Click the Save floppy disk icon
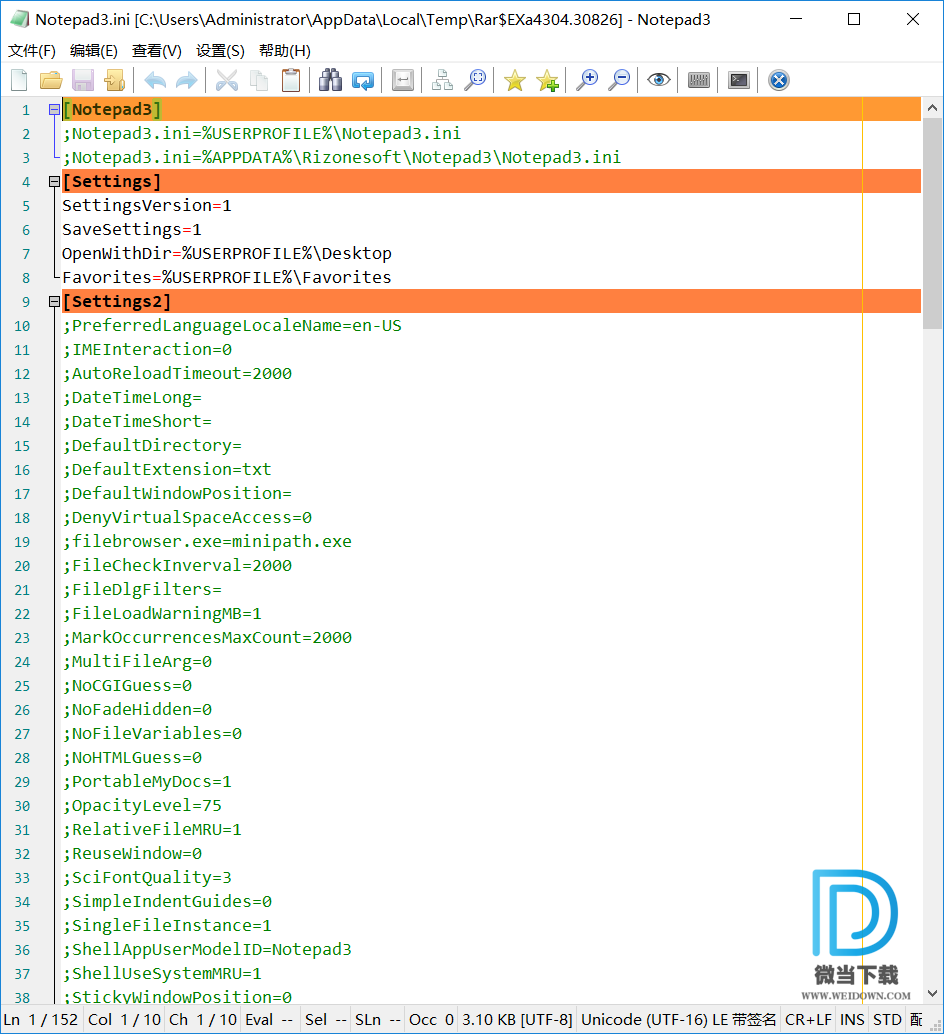 pyautogui.click(x=83, y=80)
